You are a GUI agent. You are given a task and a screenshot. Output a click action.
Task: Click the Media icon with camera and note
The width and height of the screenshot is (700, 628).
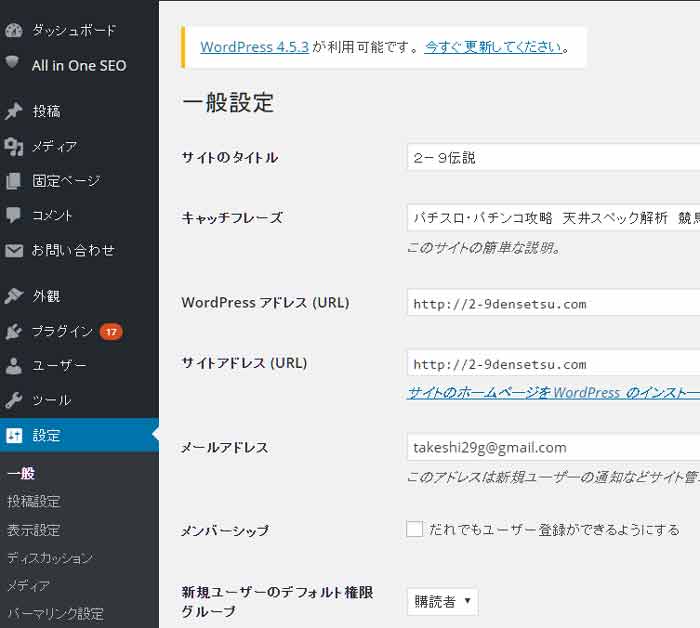[14, 146]
